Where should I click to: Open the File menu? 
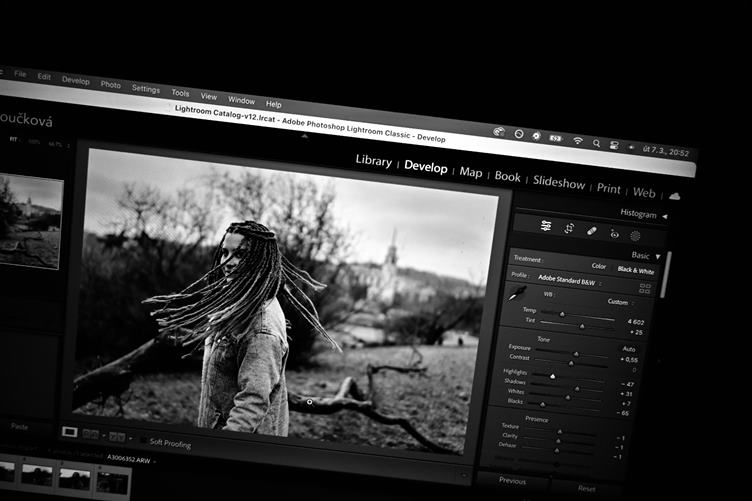click(x=20, y=74)
